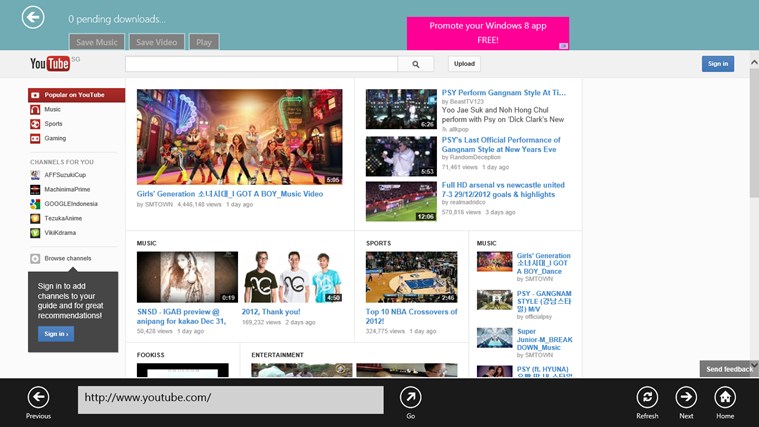759x427 pixels.
Task: Open Browse channels link
Action: click(x=67, y=258)
